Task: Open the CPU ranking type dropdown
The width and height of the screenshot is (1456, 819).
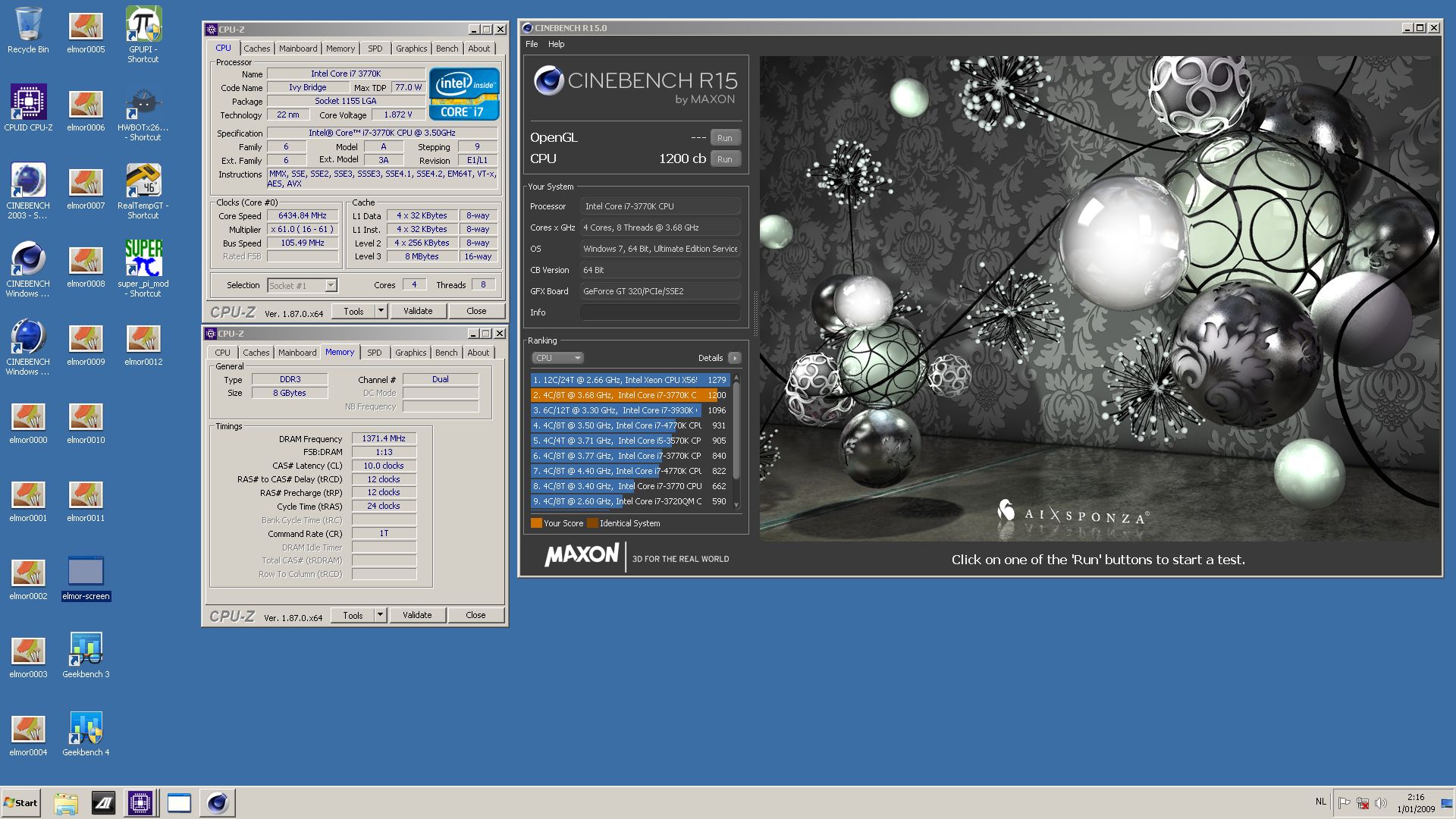Action: pyautogui.click(x=557, y=358)
